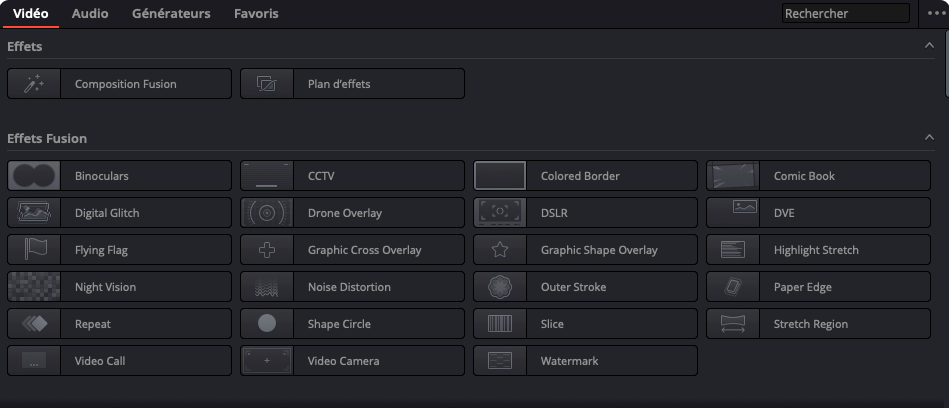Click the Drone Overlay icon

[267, 213]
